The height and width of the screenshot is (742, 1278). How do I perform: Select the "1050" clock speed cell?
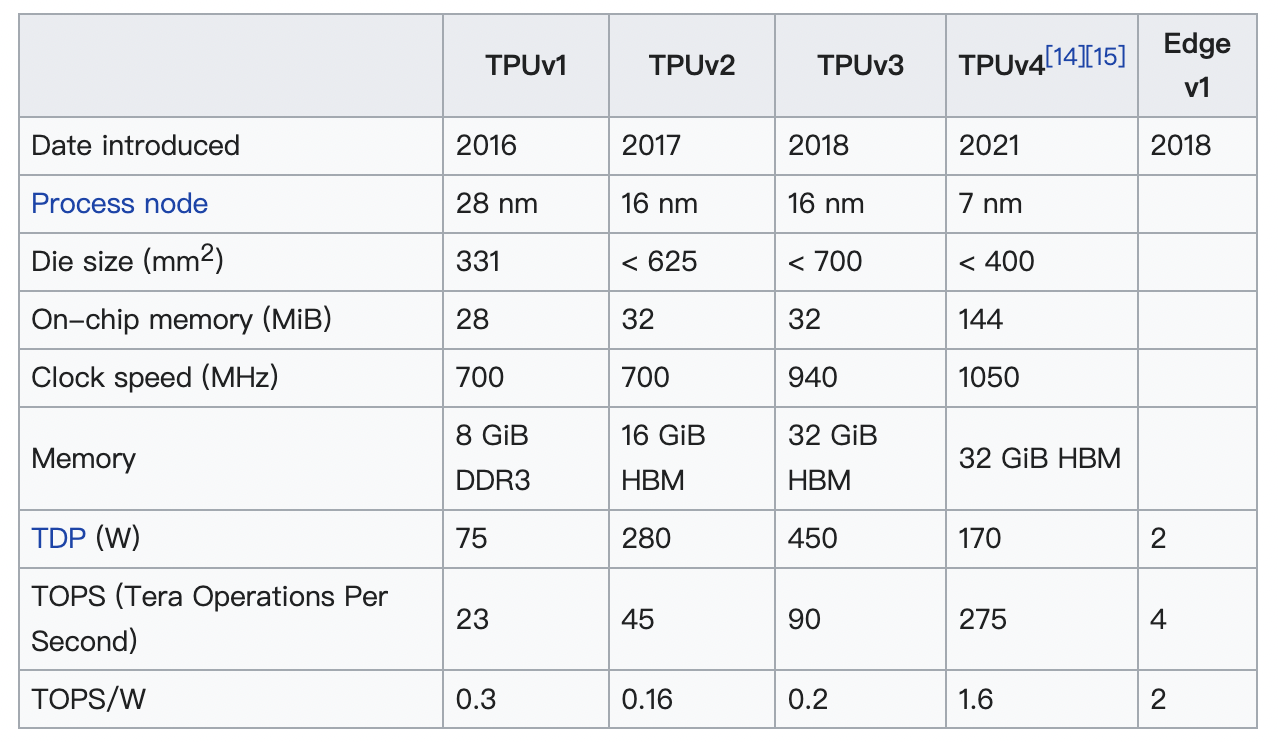coord(989,378)
